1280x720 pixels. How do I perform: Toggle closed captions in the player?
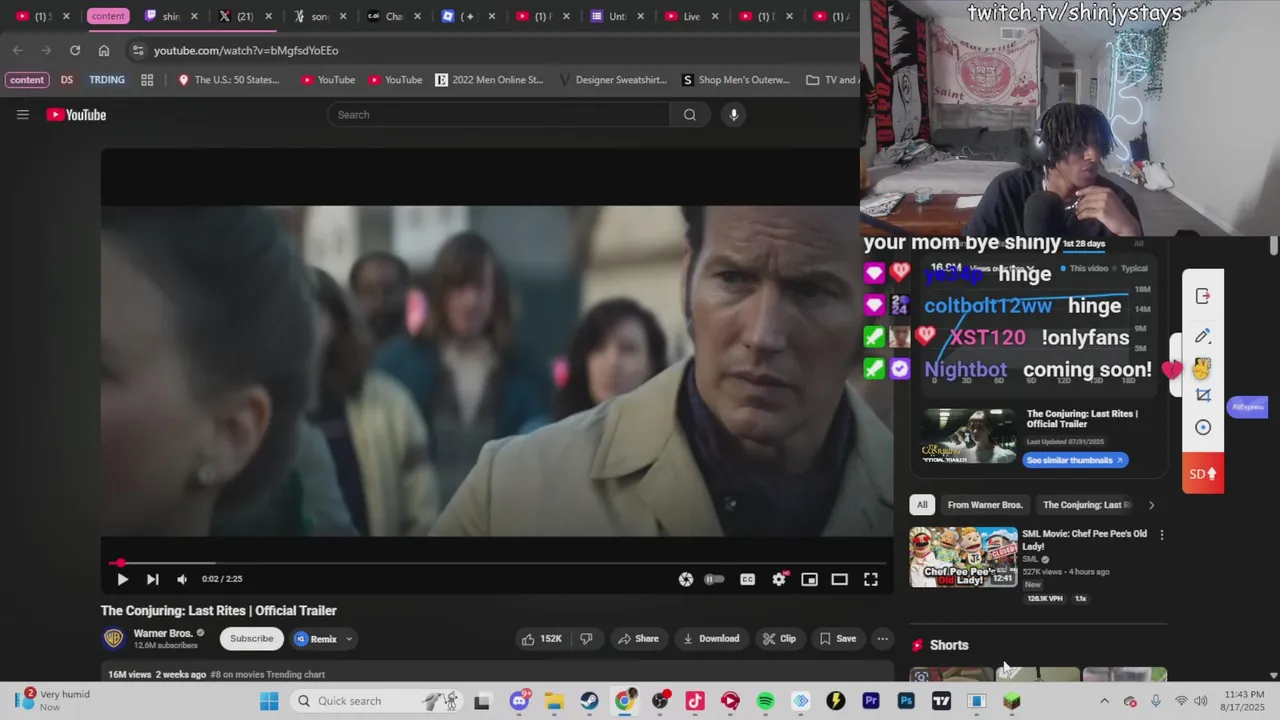(747, 579)
